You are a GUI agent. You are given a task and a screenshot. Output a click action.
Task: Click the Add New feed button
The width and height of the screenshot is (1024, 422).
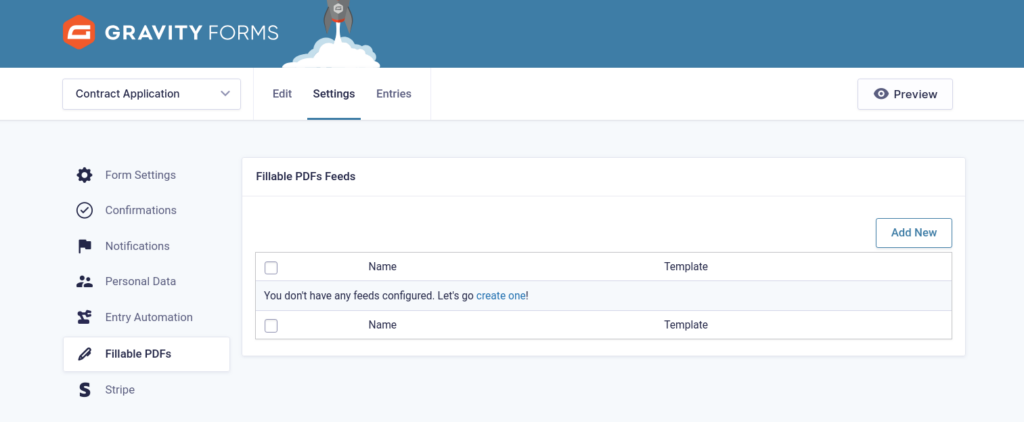[x=914, y=233]
